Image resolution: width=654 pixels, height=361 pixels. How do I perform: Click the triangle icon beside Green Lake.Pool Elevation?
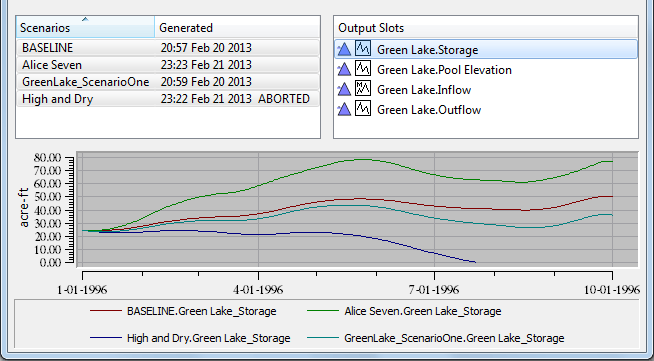(x=344, y=69)
